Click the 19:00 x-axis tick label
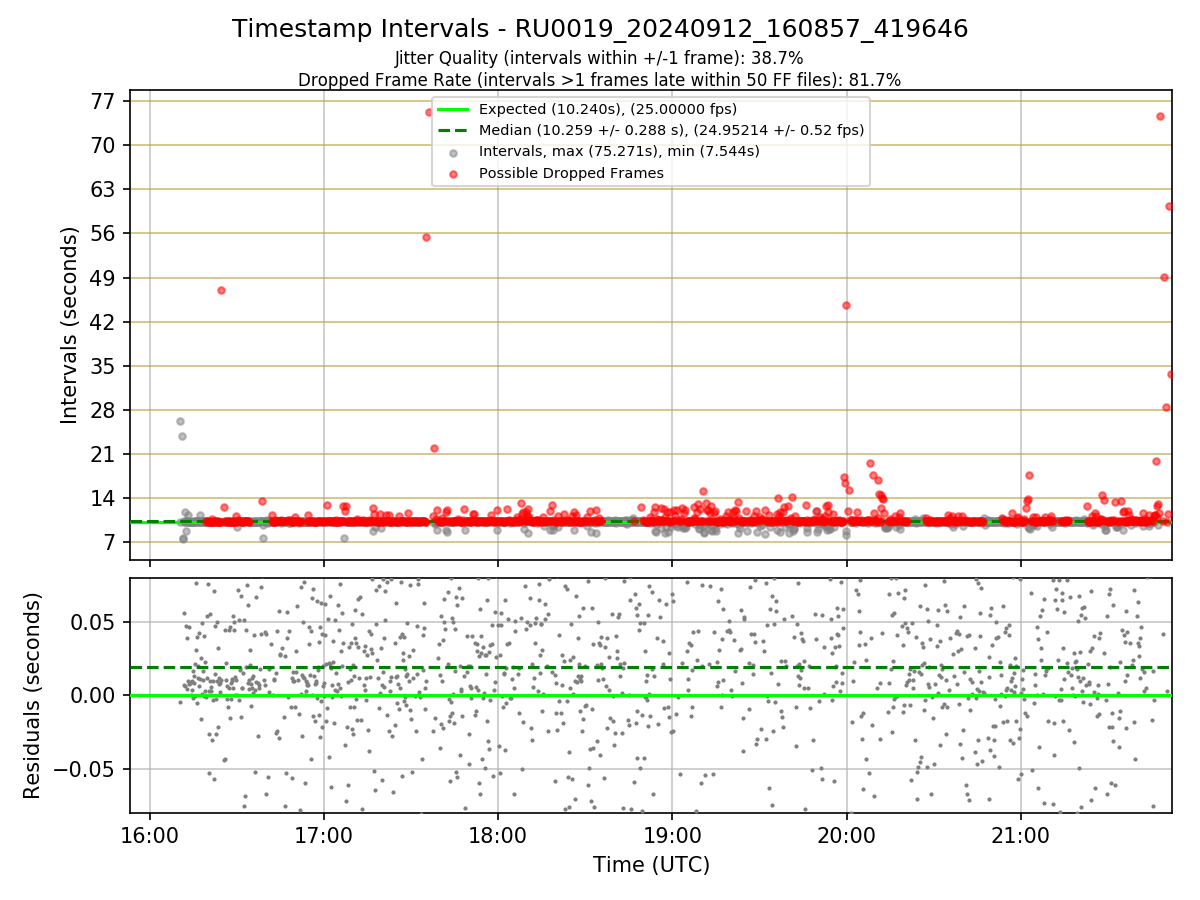1200x900 pixels. coord(672,835)
